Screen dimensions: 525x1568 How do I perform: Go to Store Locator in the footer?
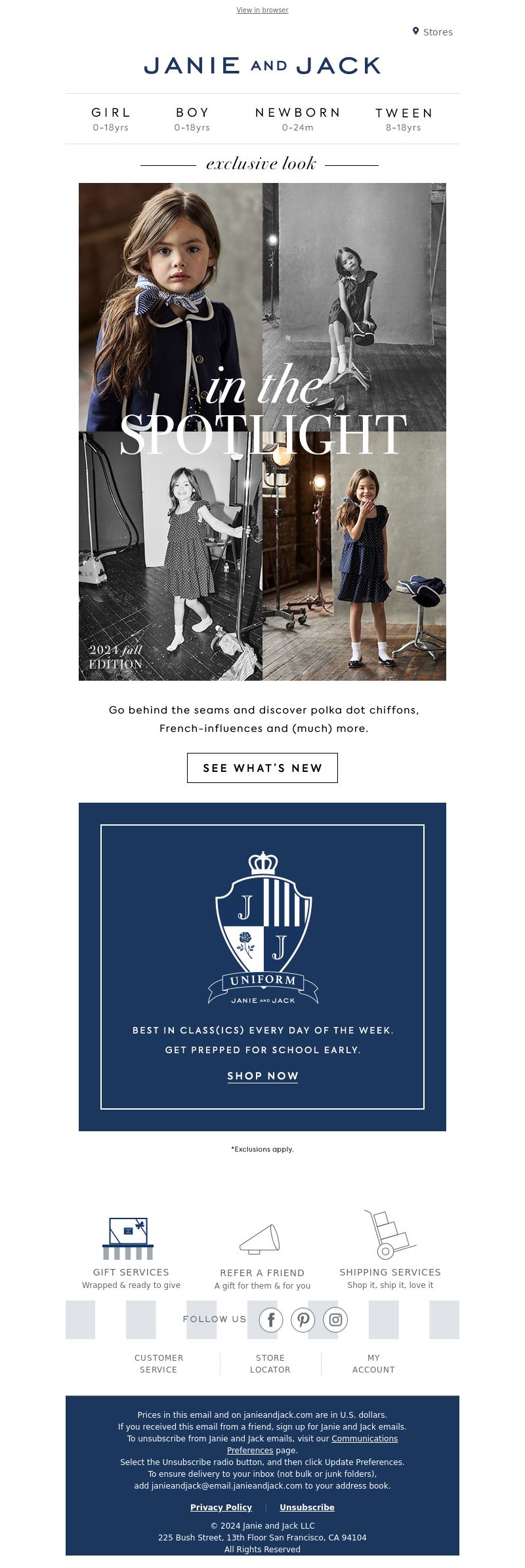[270, 1363]
